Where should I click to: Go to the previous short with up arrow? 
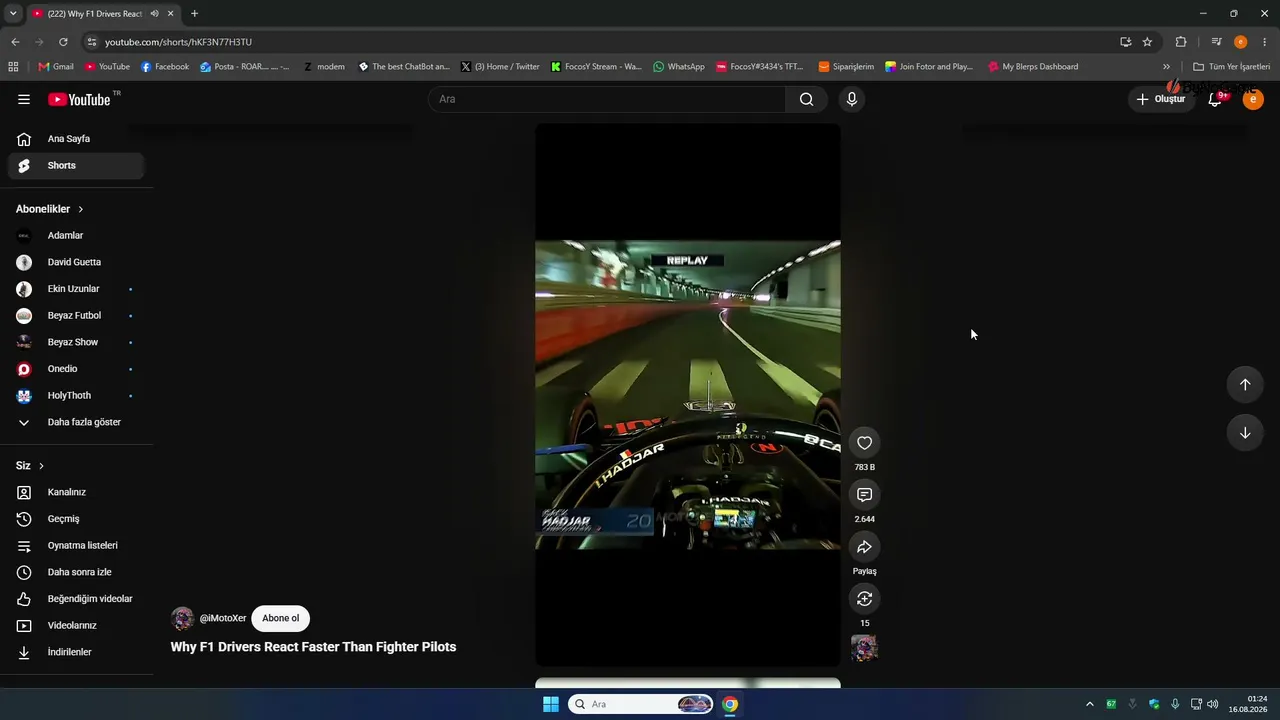point(1245,385)
